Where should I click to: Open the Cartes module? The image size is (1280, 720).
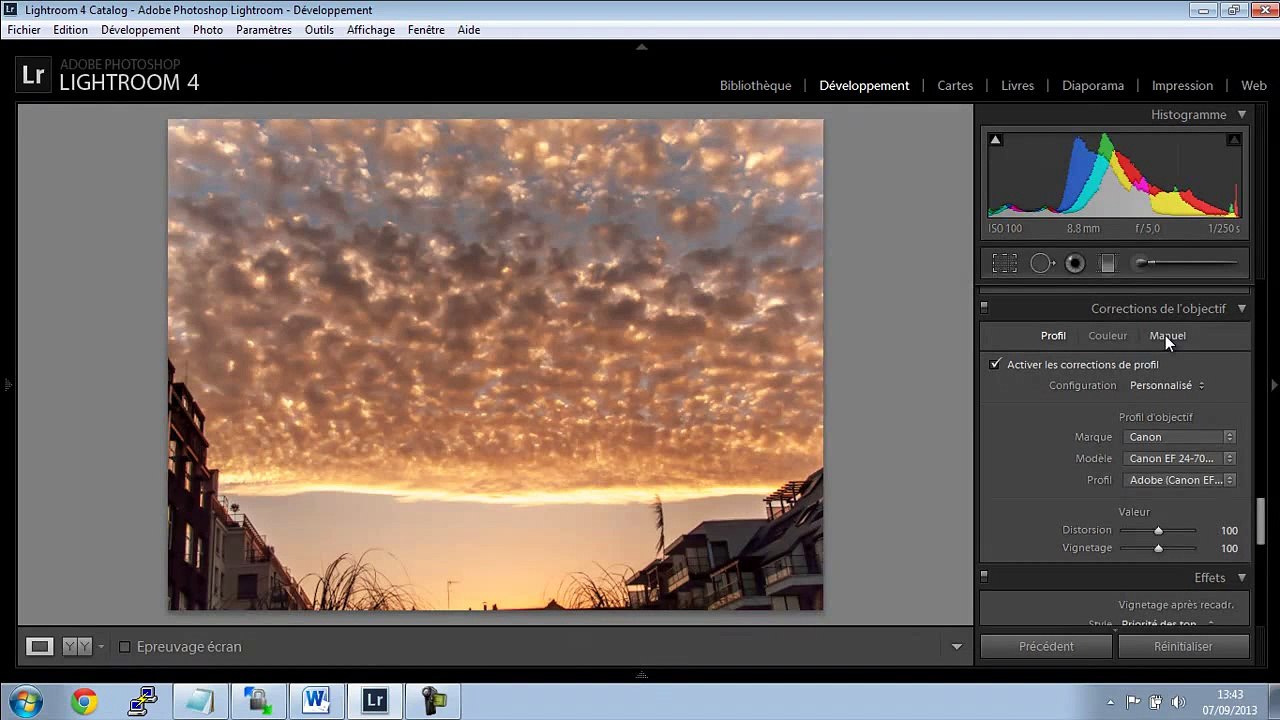pyautogui.click(x=955, y=86)
